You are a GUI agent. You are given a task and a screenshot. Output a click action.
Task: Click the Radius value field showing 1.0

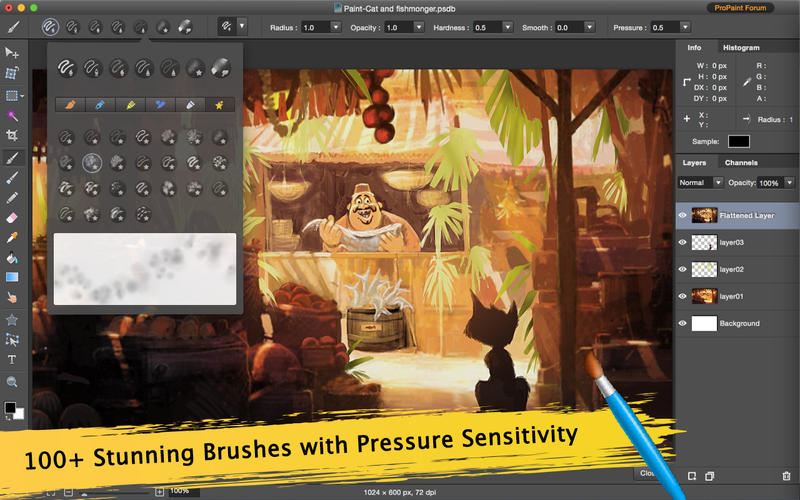point(315,27)
